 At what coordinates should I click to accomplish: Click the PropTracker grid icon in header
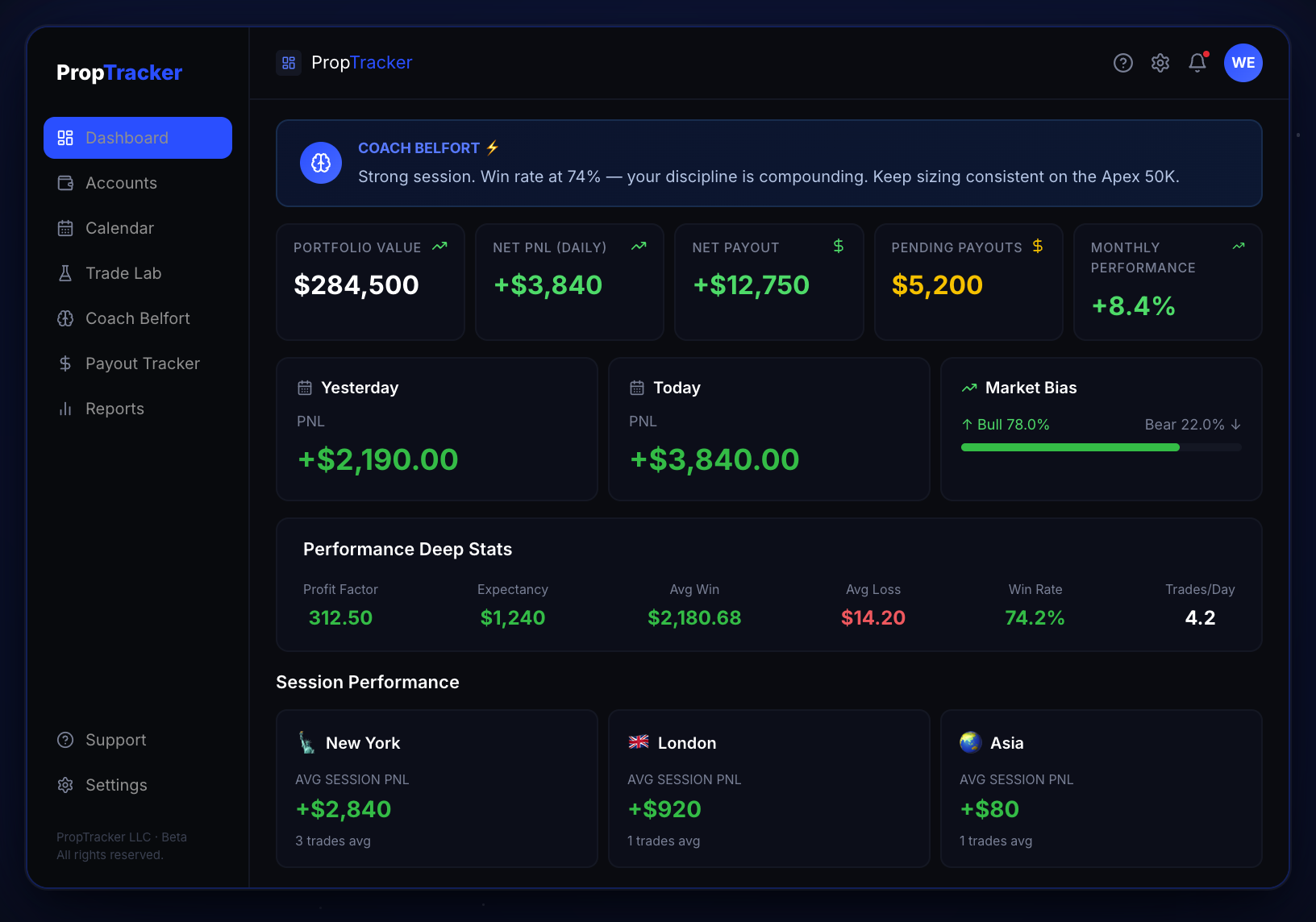288,62
